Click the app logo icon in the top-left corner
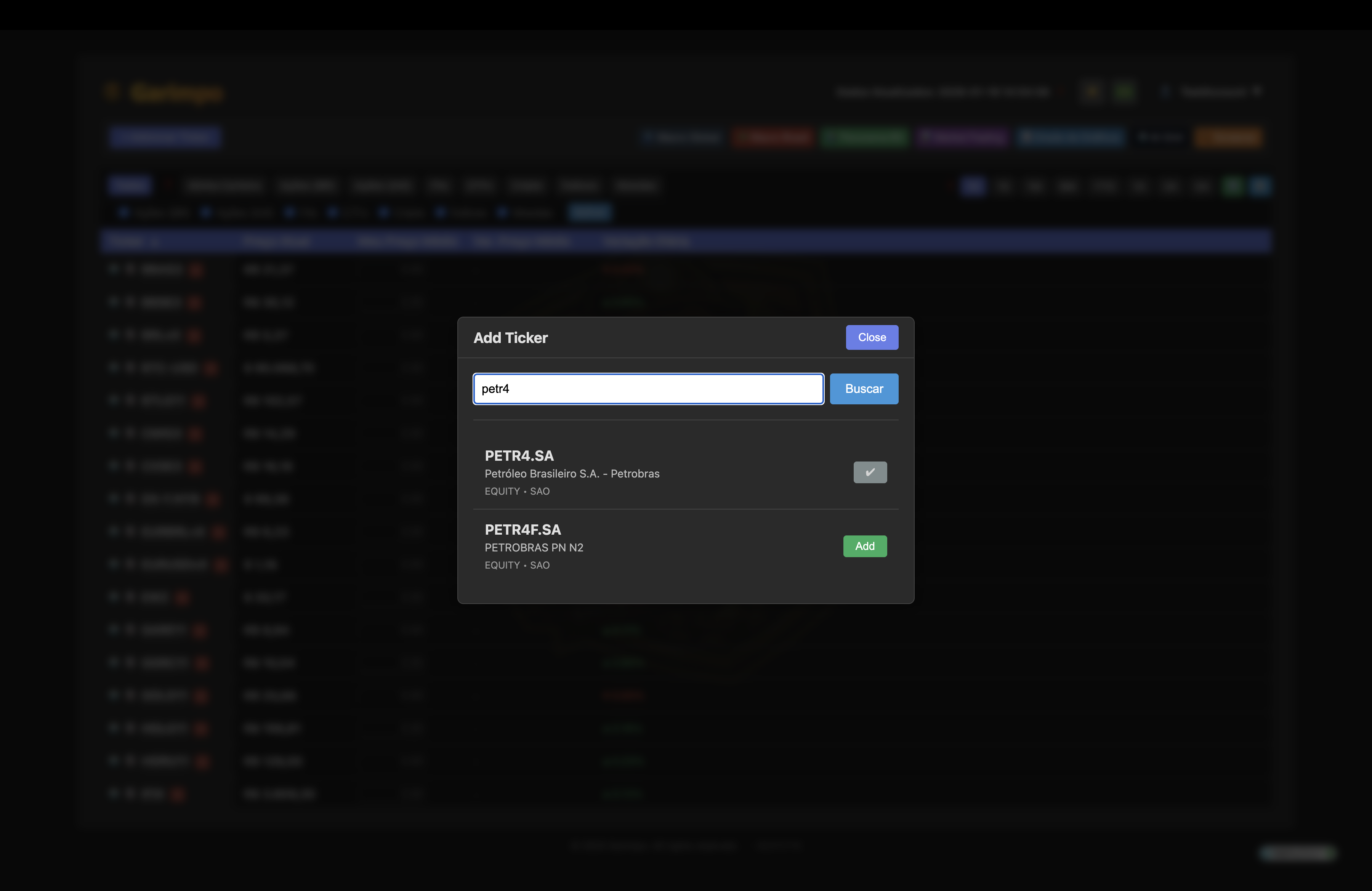The height and width of the screenshot is (891, 1372). click(112, 91)
